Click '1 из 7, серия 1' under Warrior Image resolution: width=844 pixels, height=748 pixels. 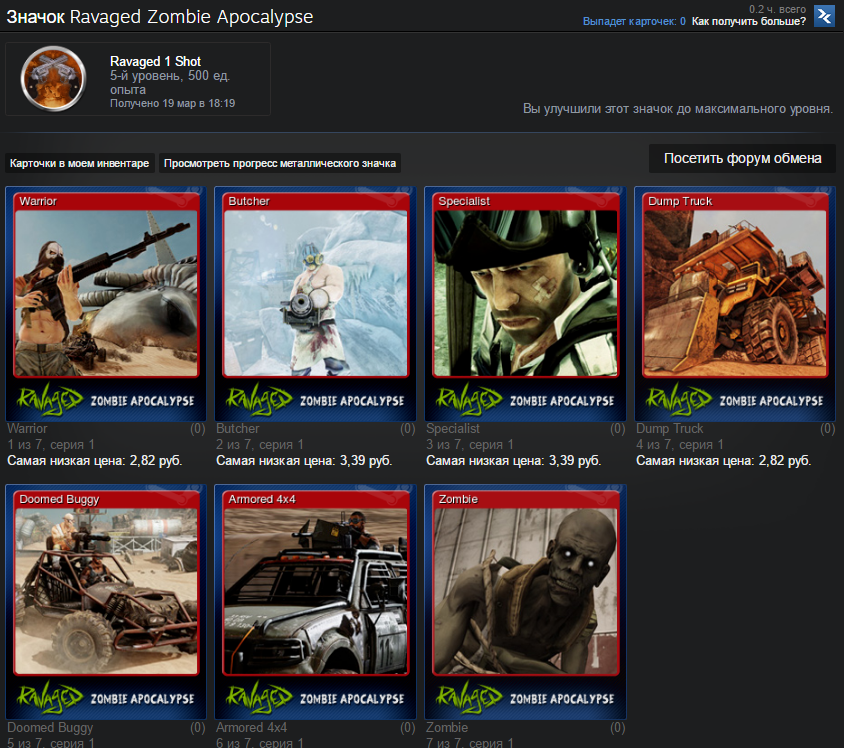[x=51, y=444]
